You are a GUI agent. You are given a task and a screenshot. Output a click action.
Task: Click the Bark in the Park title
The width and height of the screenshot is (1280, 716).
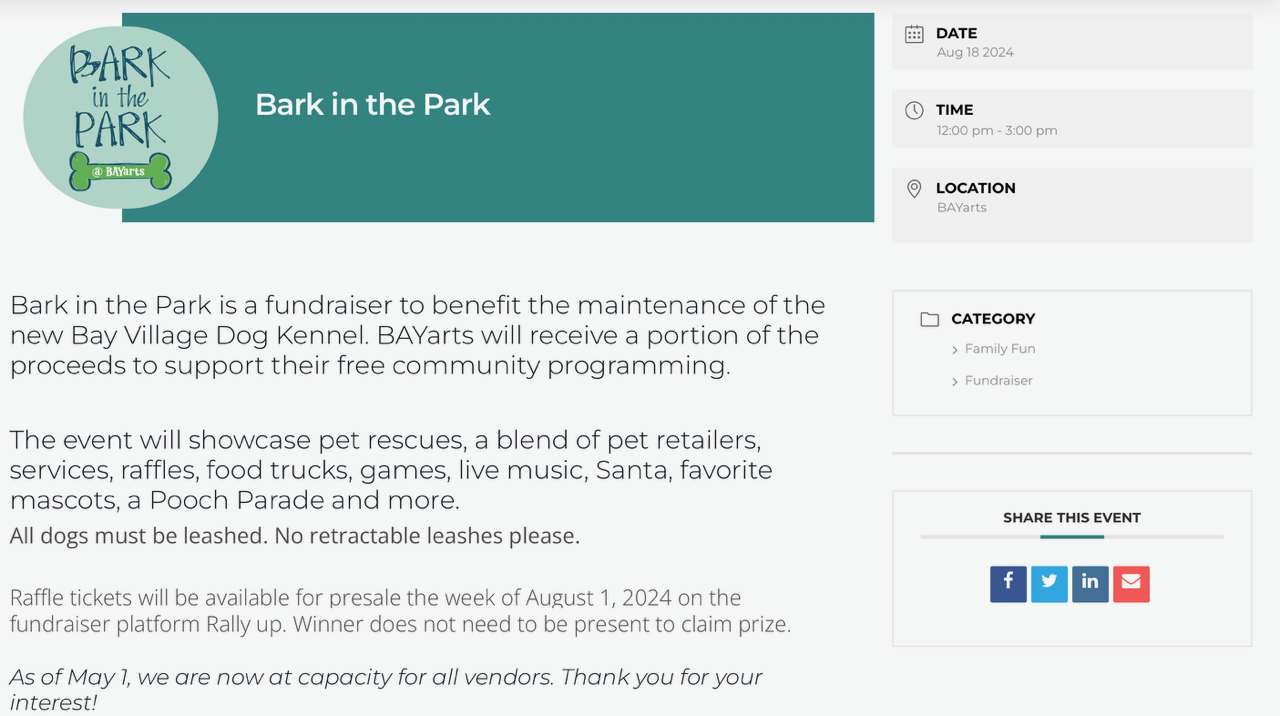(373, 104)
